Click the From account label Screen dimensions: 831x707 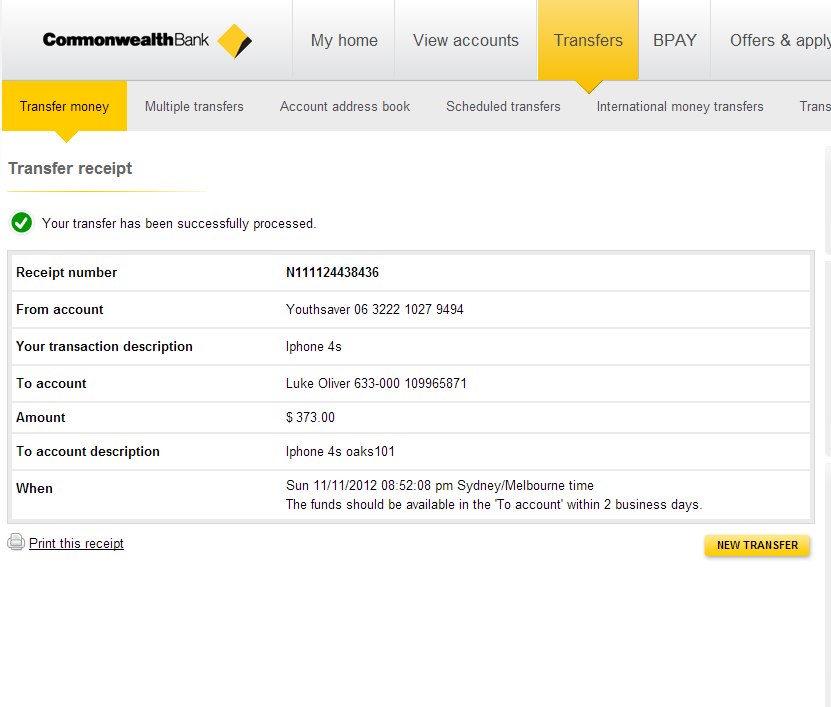tap(59, 310)
